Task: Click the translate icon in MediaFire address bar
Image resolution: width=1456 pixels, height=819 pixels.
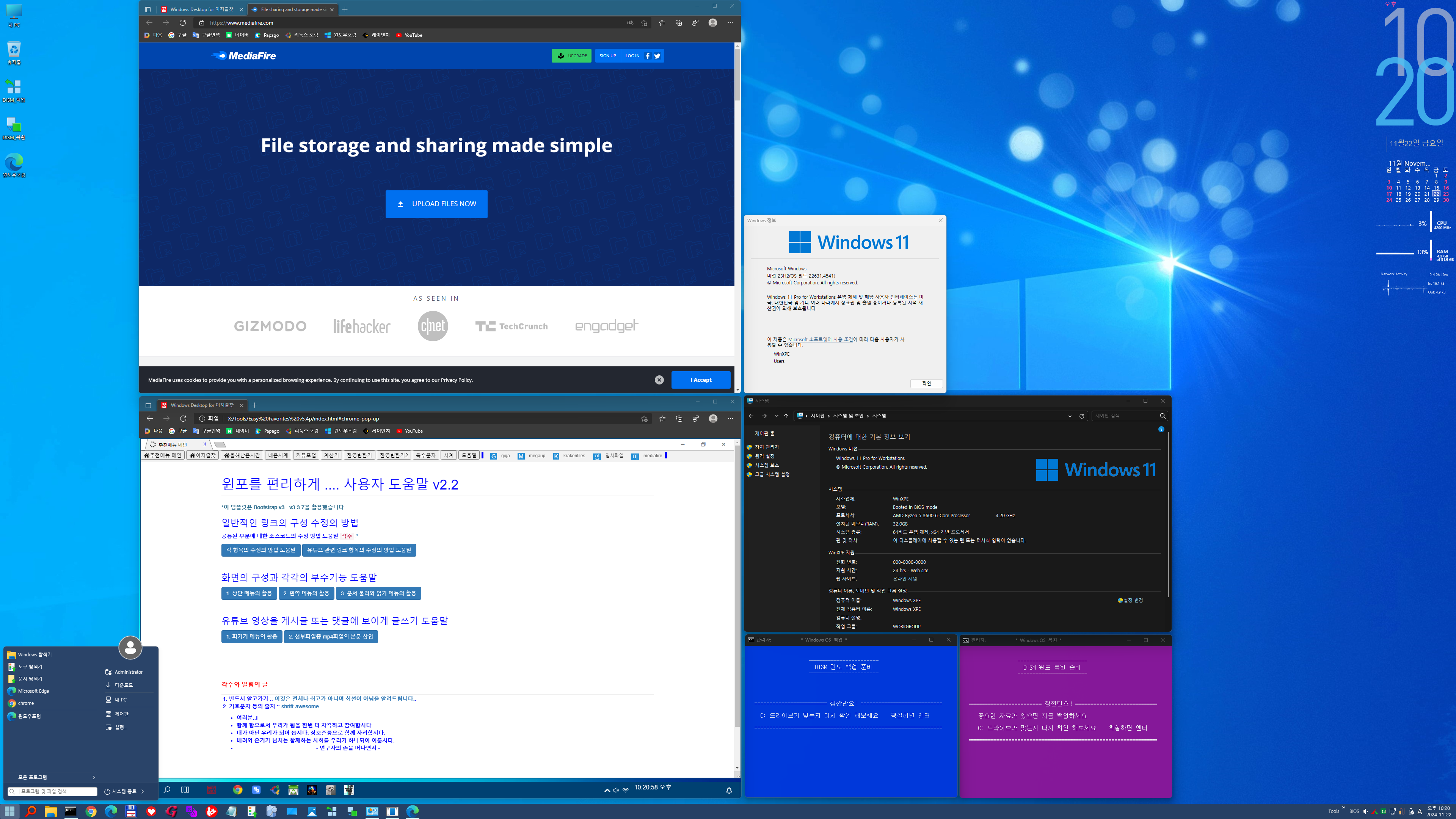Action: [630, 23]
